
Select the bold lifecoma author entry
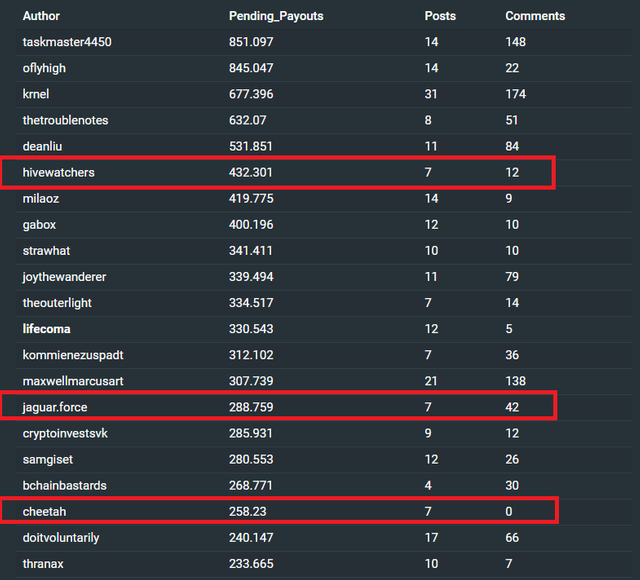coord(47,329)
